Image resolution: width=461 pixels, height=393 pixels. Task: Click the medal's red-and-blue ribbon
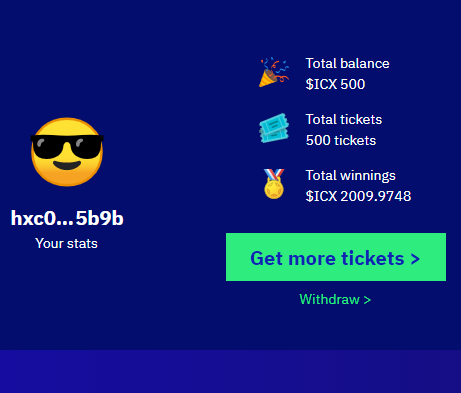(x=274, y=175)
